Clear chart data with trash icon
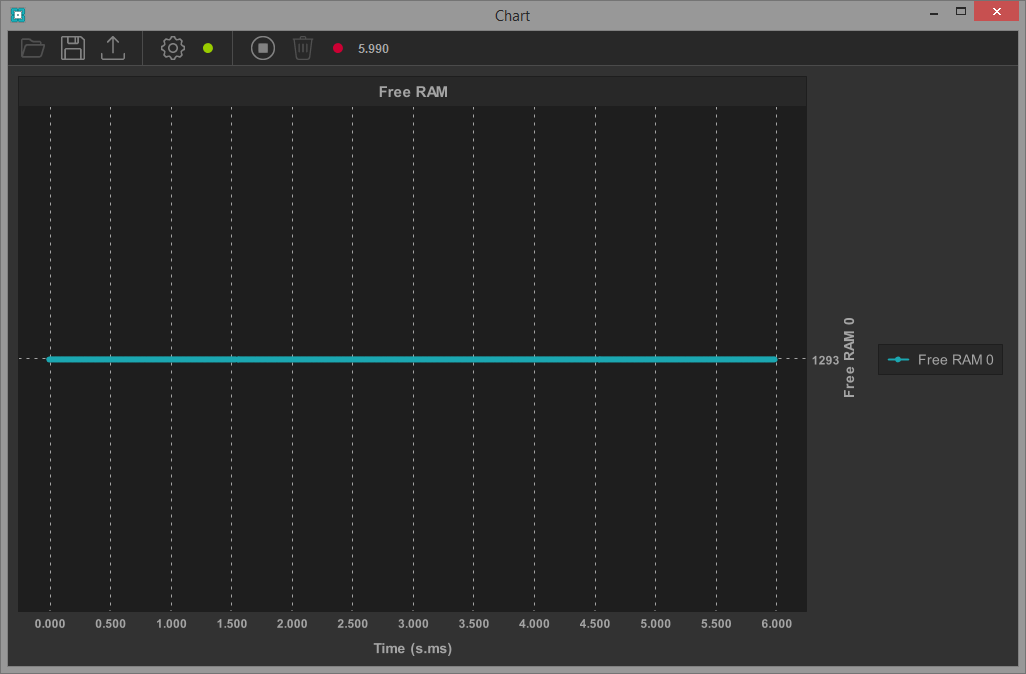1026x674 pixels. [303, 48]
